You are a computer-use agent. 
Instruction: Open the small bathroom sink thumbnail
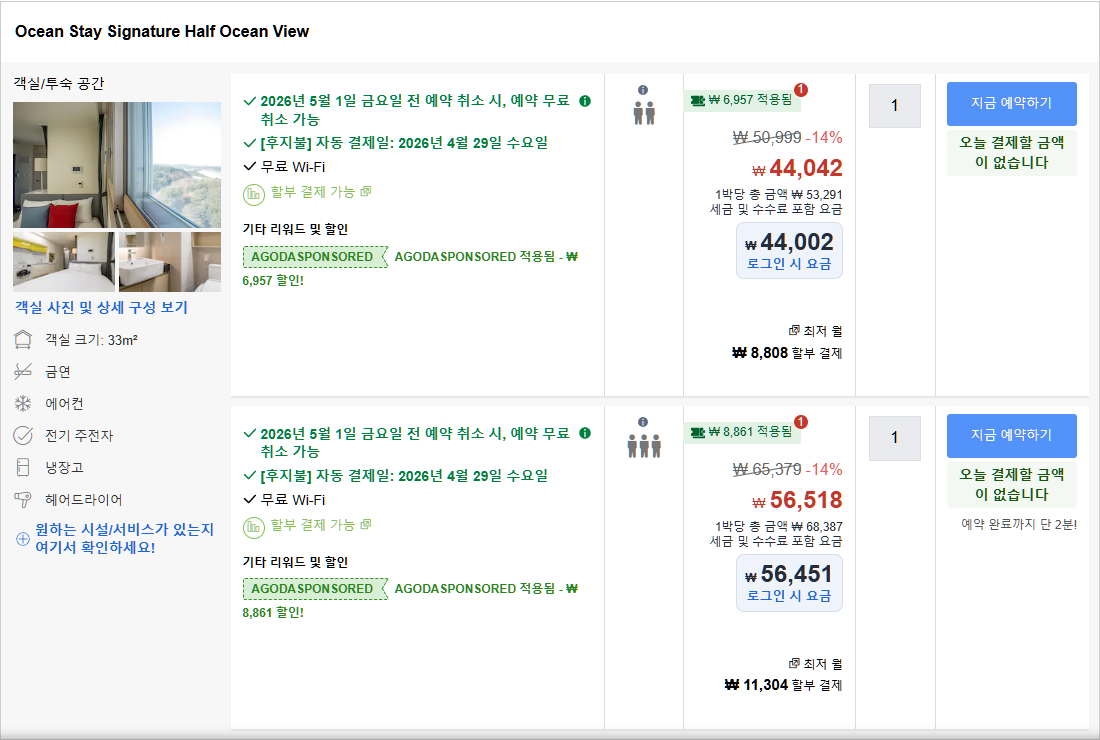(170, 262)
